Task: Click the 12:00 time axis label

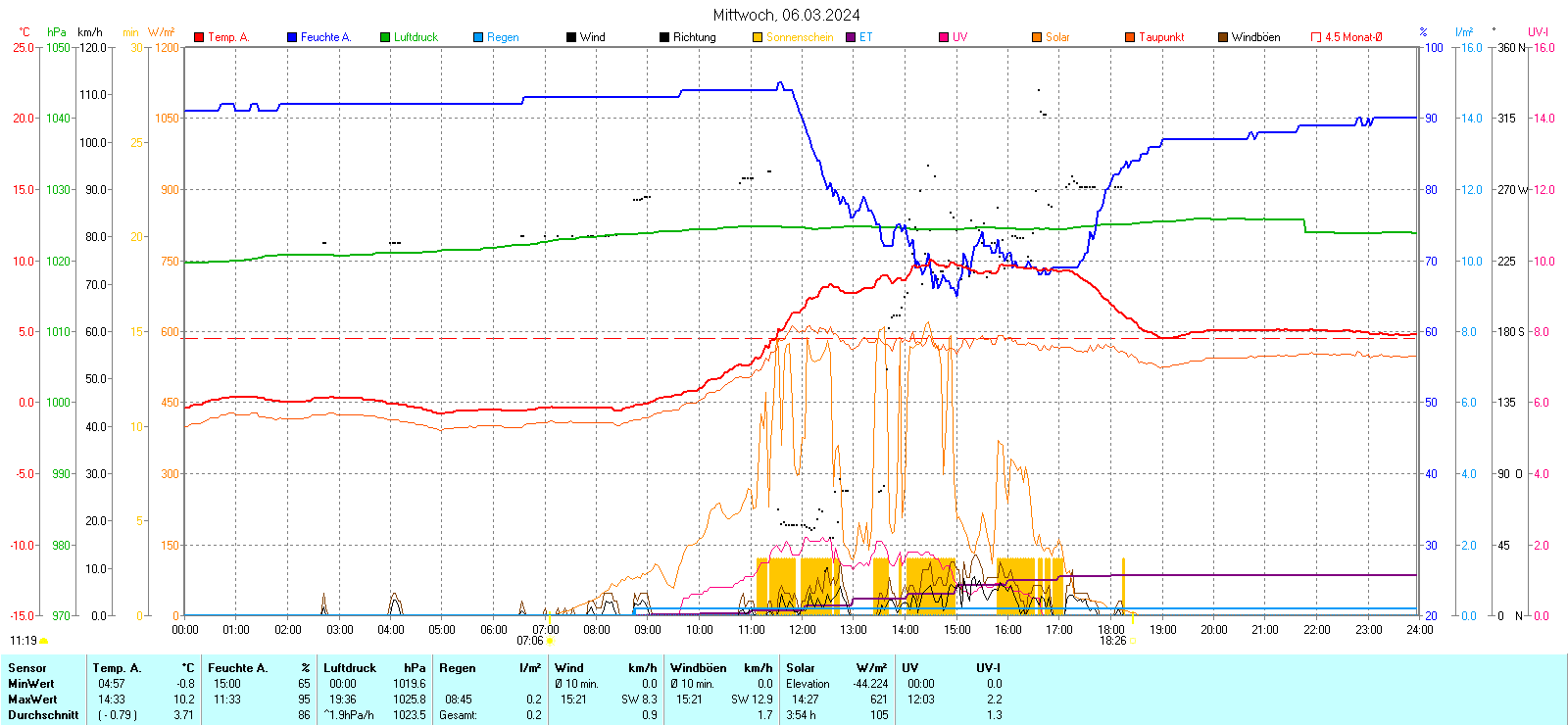Action: (802, 630)
